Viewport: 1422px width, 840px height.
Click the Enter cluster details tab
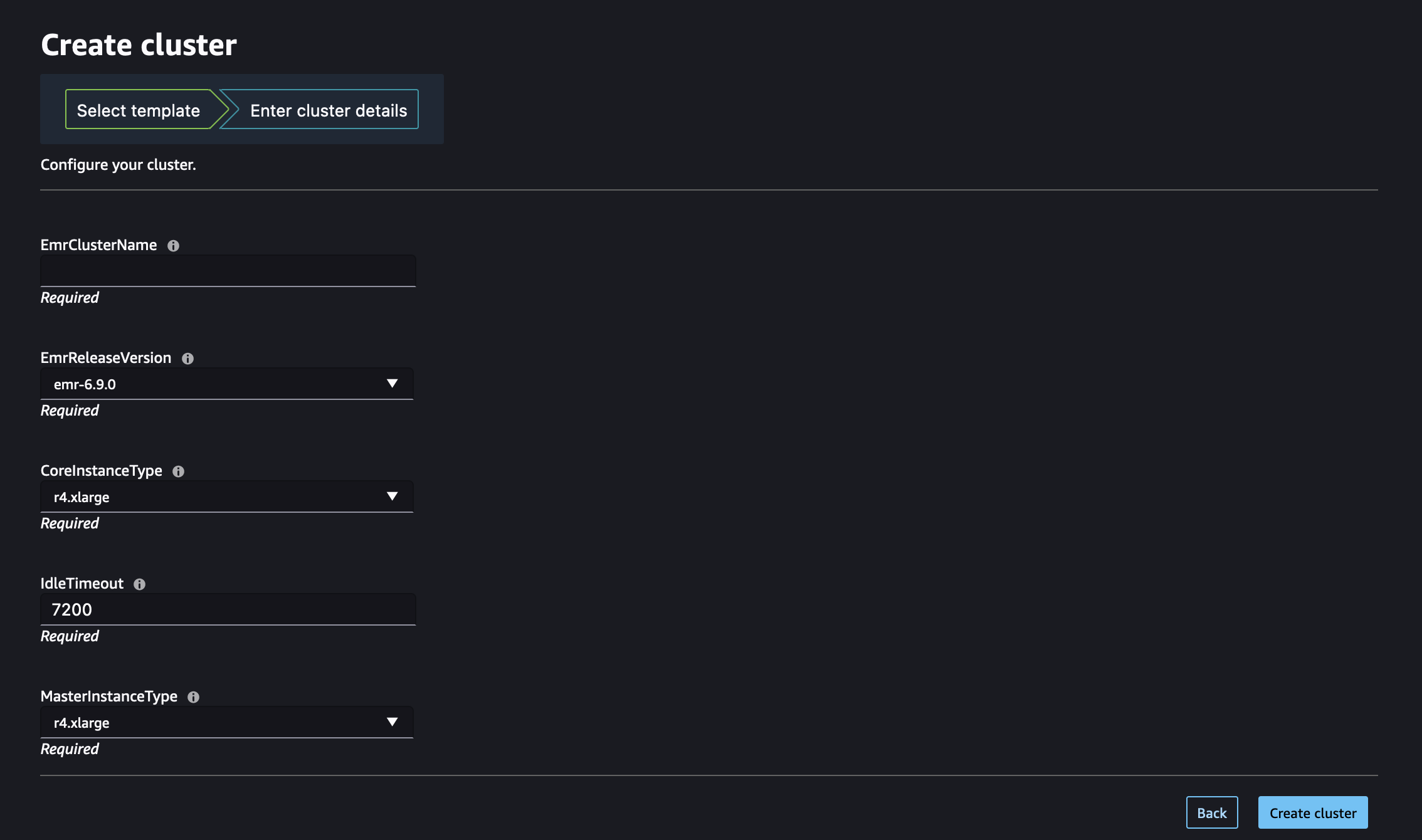tap(329, 109)
